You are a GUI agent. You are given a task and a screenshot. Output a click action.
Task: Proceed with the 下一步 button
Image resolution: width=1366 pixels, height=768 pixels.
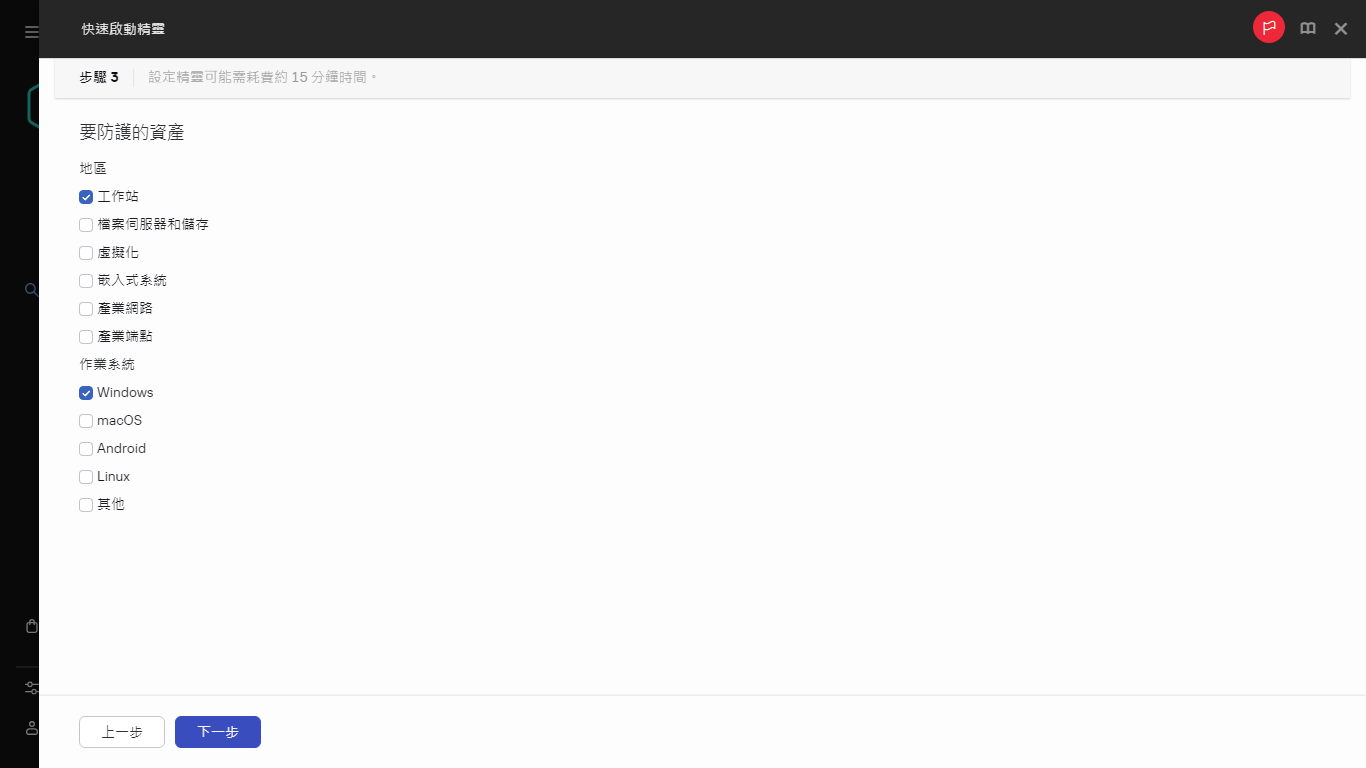(218, 732)
